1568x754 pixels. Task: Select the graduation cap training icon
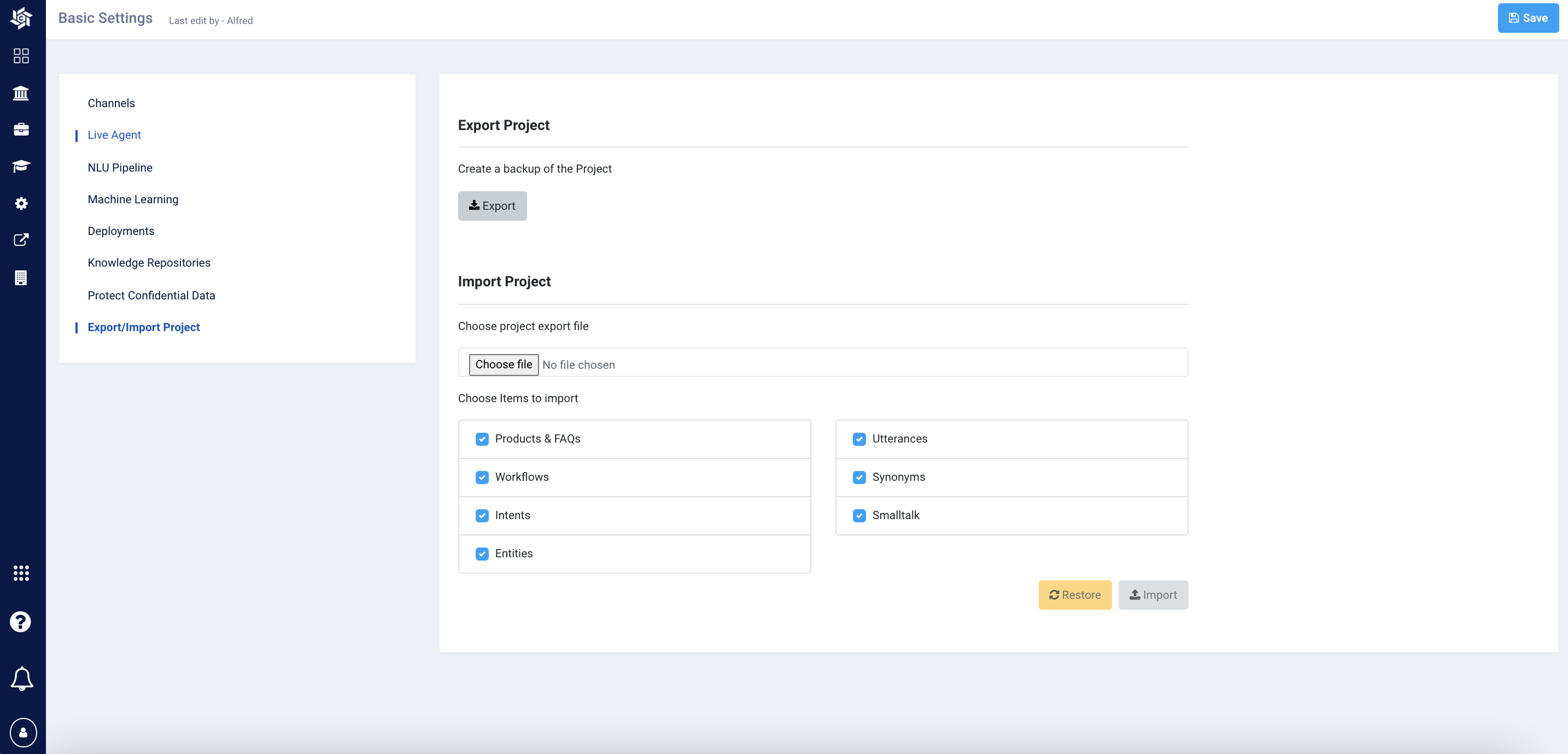point(21,166)
